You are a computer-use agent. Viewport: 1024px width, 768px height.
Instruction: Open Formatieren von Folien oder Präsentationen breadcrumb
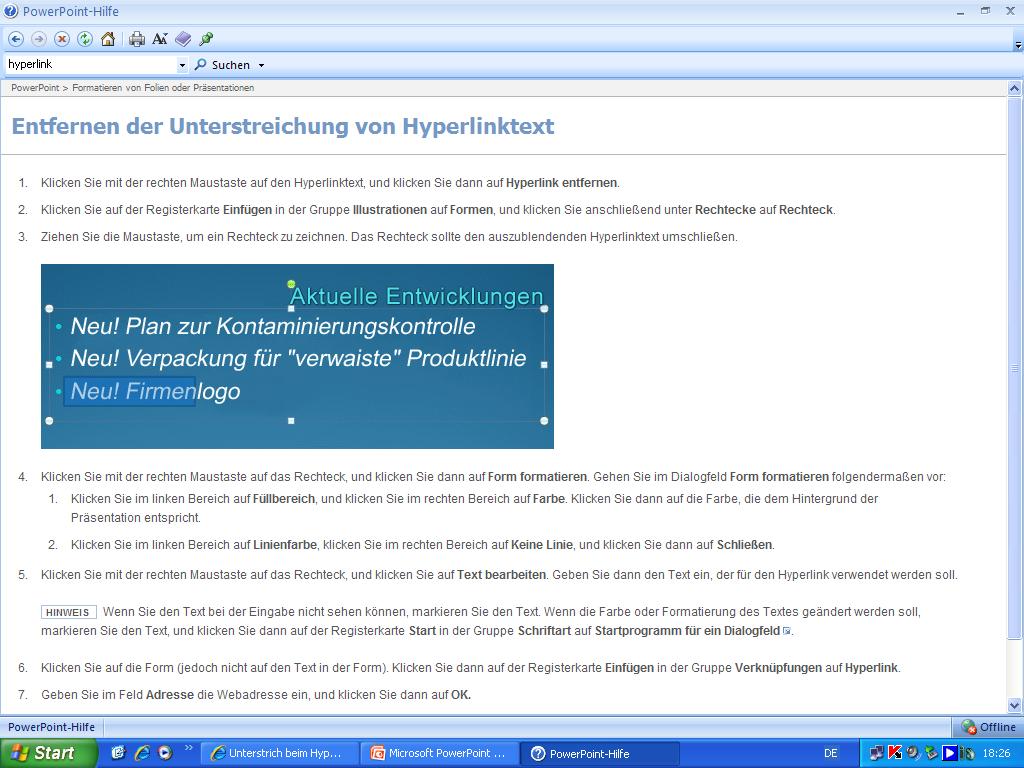pyautogui.click(x=163, y=88)
